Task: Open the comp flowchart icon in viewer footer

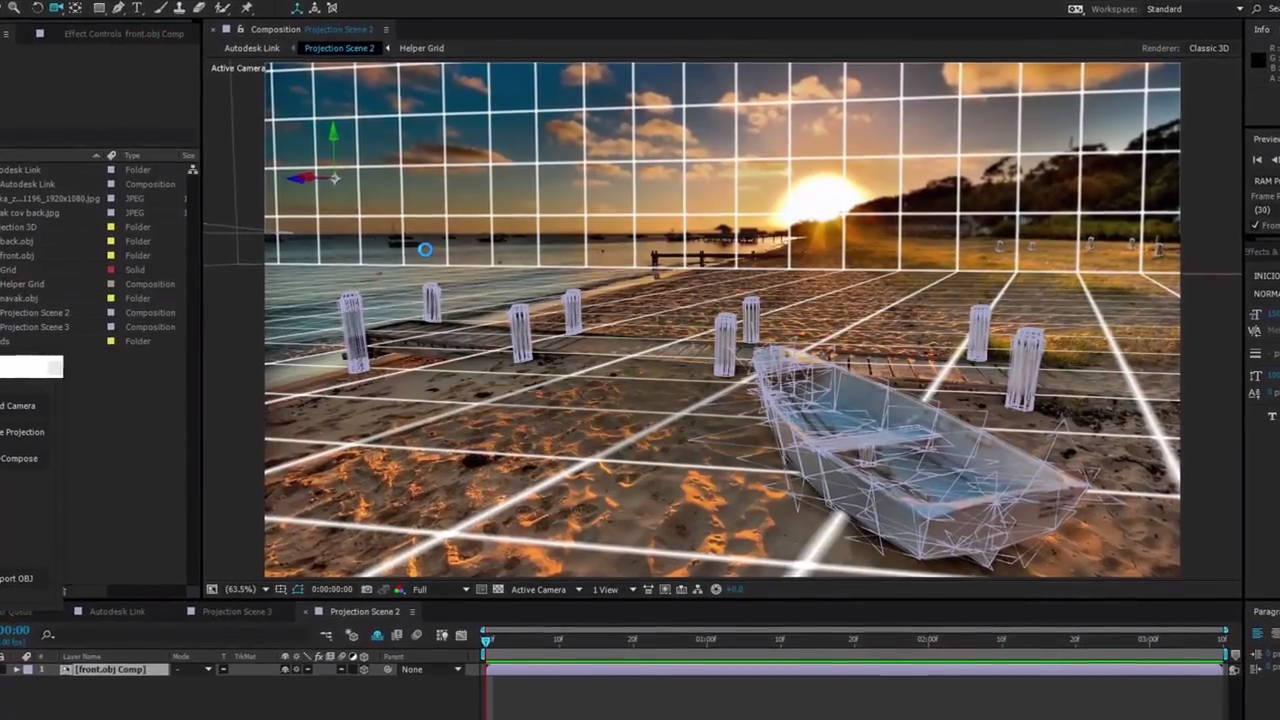Action: tap(698, 589)
